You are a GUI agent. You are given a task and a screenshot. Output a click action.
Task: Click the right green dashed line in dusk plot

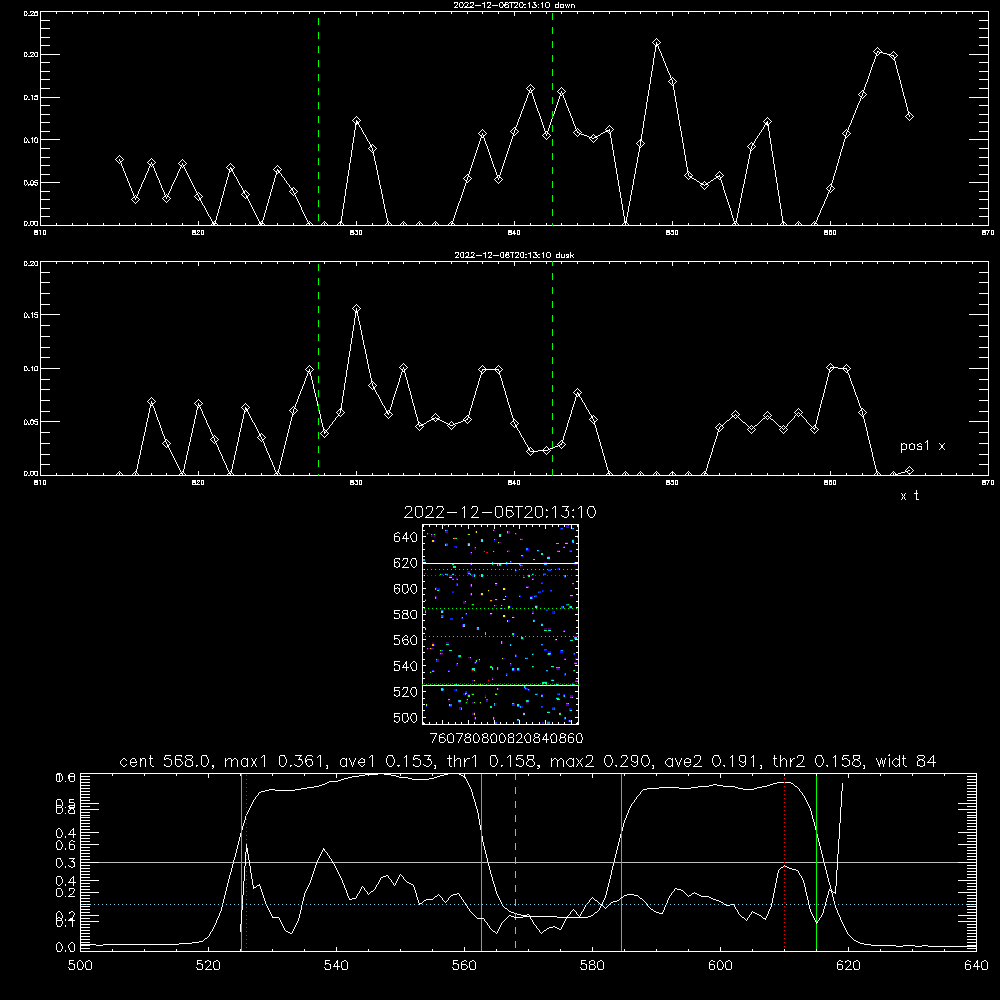[552, 369]
